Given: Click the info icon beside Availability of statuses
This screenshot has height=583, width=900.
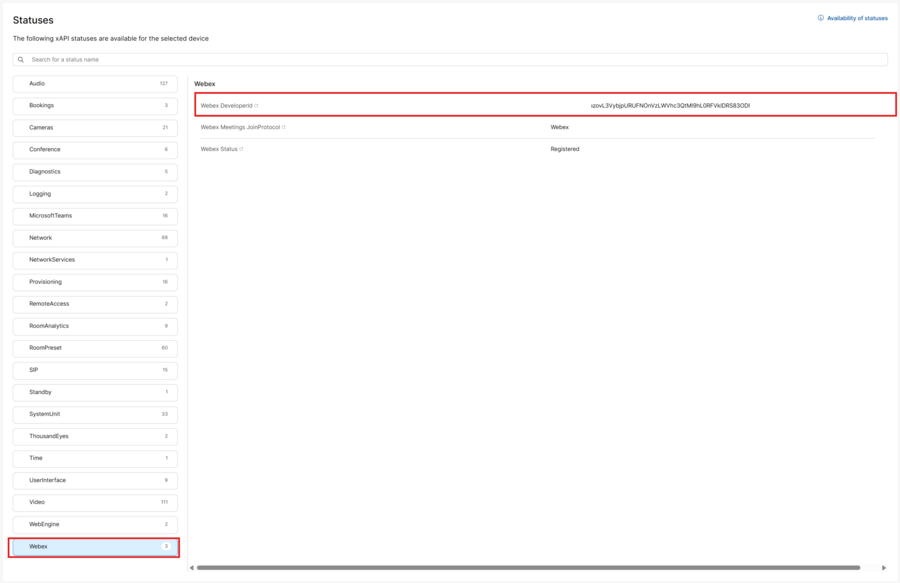Looking at the screenshot, I should [821, 18].
